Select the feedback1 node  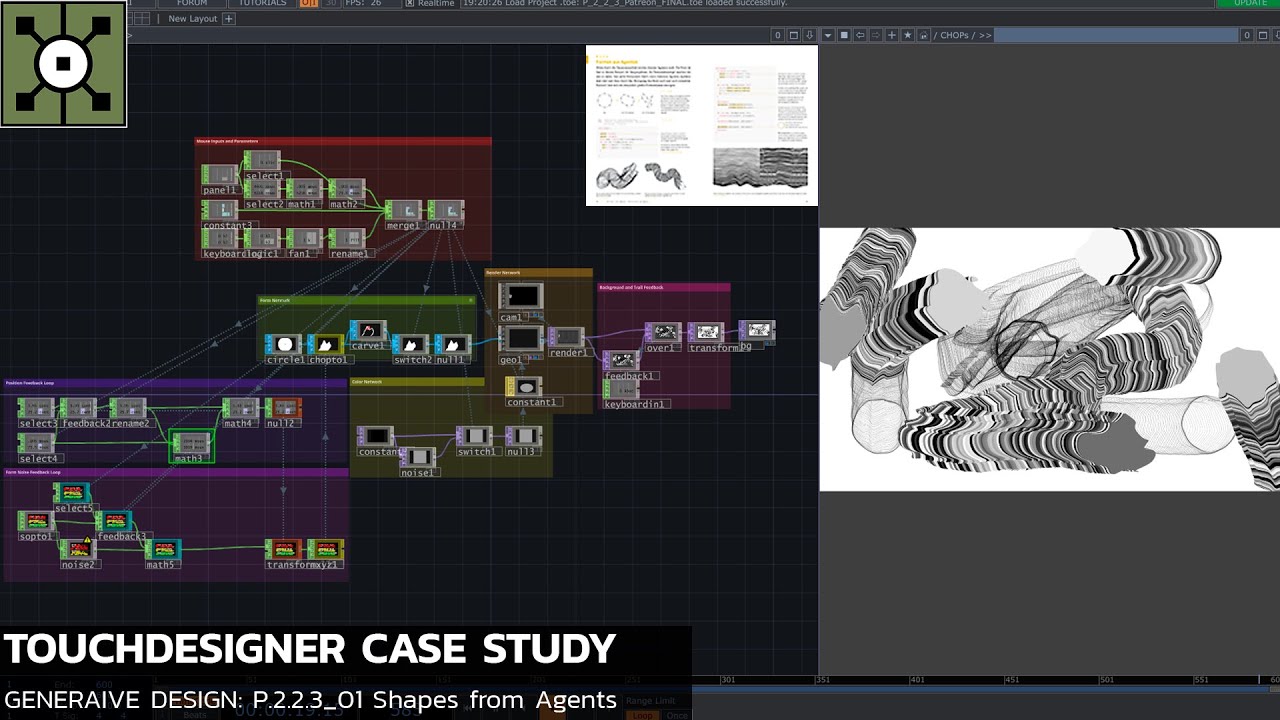(622, 361)
